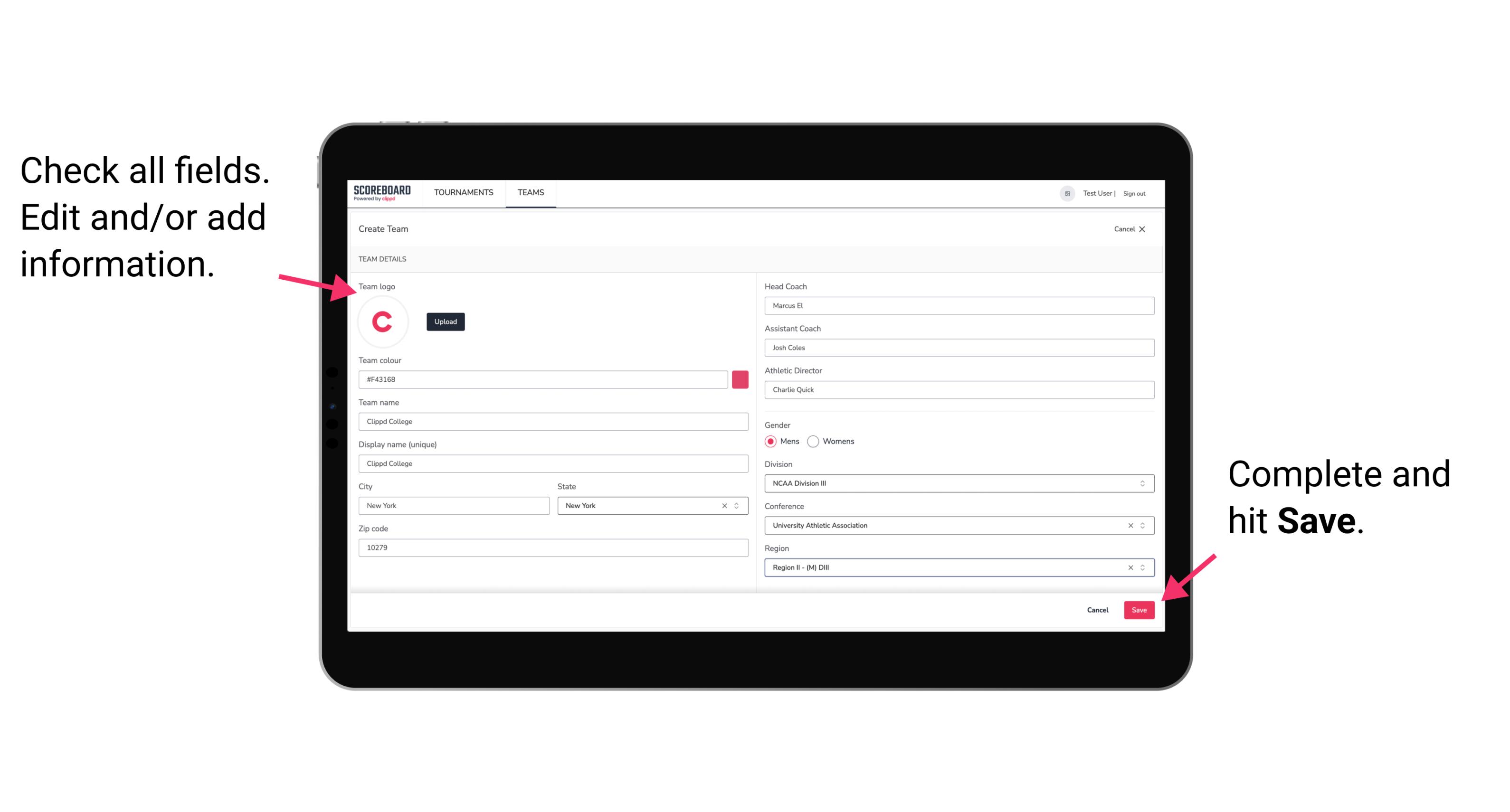Click the team colour hex input field

pos(544,379)
